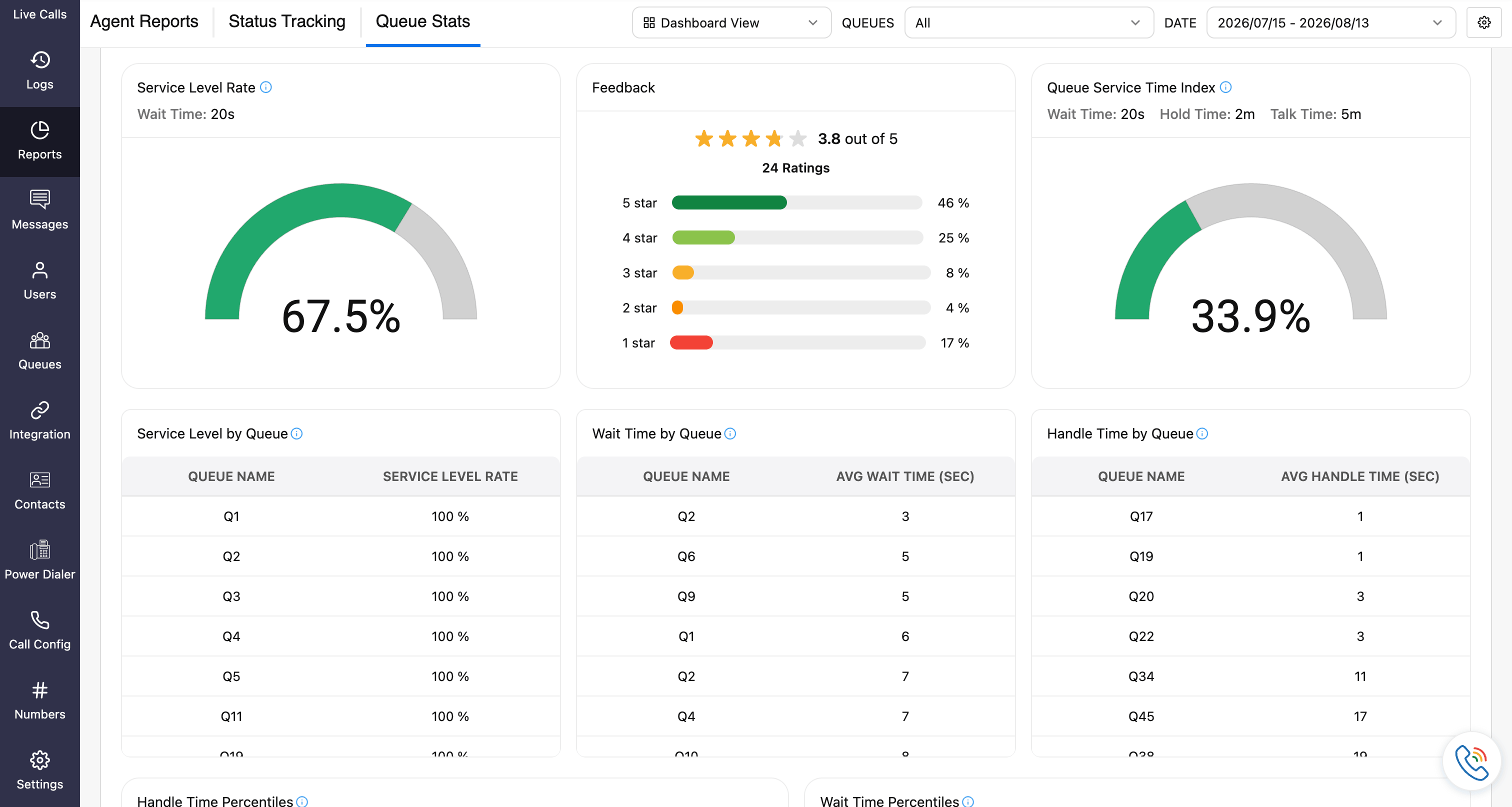
Task: Select the Q17 row in Handle Time table
Action: 1250,516
